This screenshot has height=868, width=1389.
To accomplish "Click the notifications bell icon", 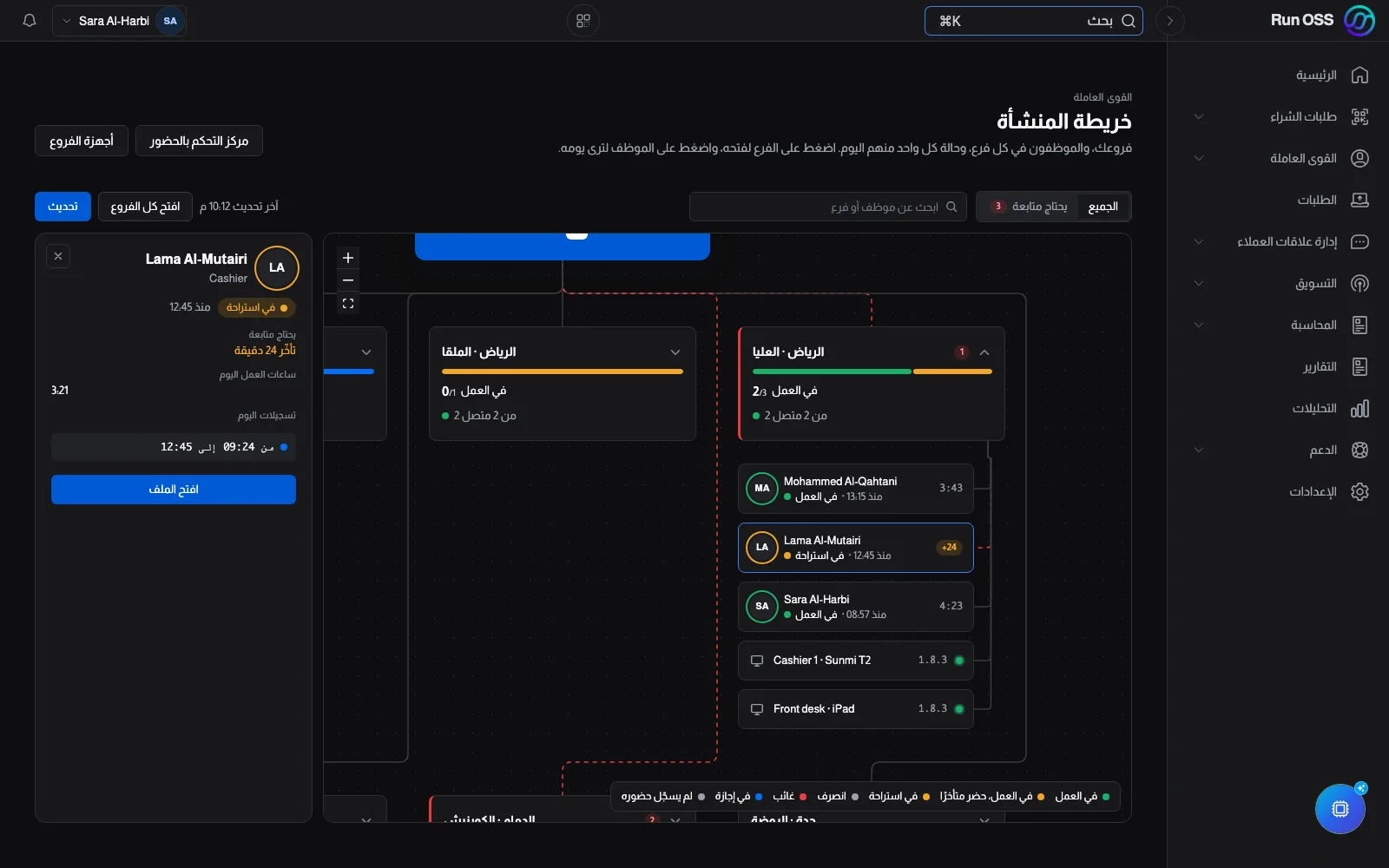I will [x=30, y=21].
